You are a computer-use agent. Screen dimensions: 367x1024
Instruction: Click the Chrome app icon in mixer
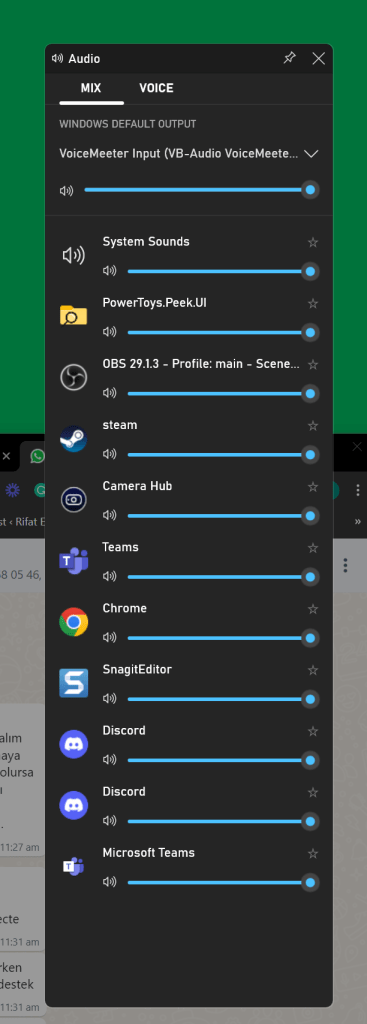click(73, 622)
